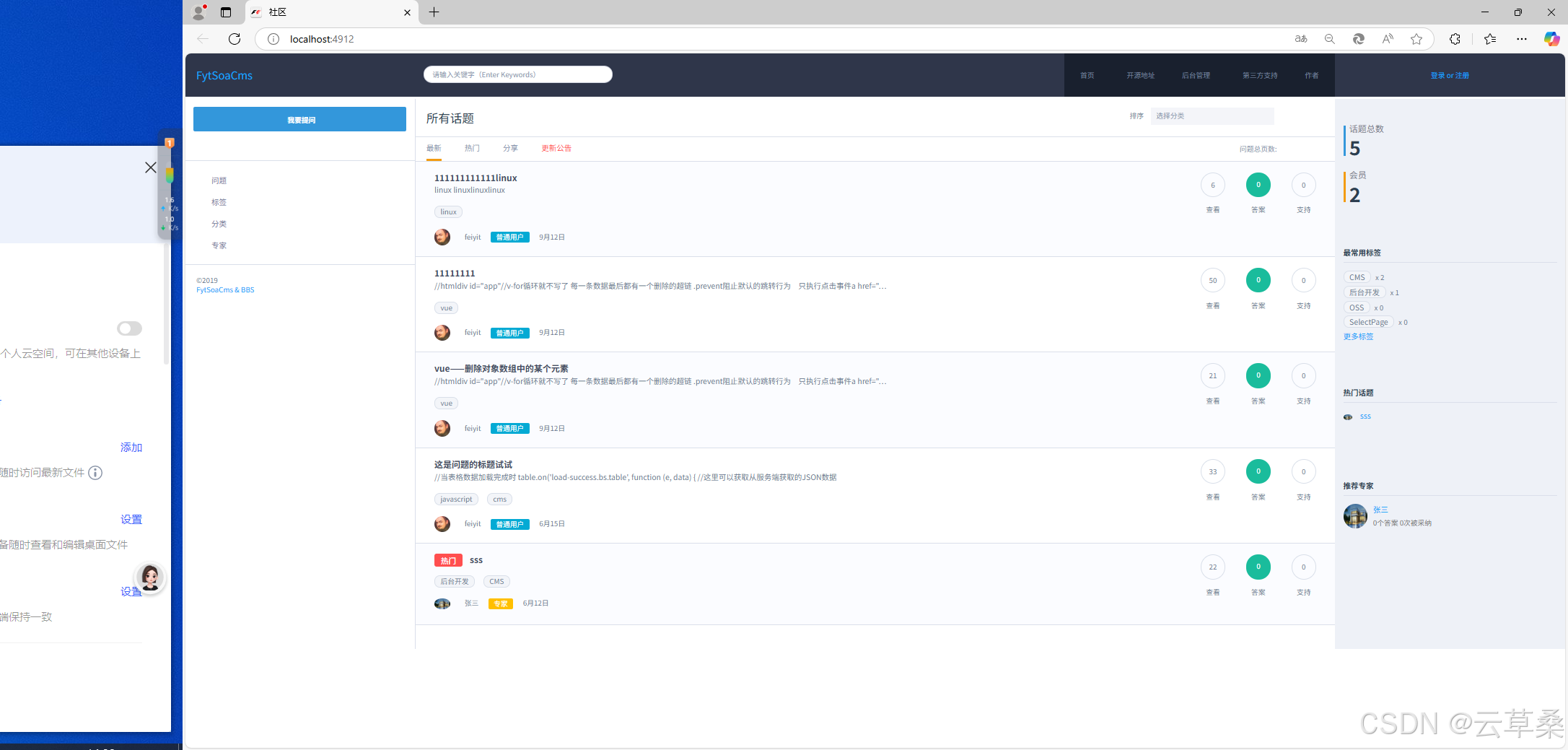The image size is (1568, 750).
Task: Open 作者 in the top navigation
Action: click(x=1312, y=76)
